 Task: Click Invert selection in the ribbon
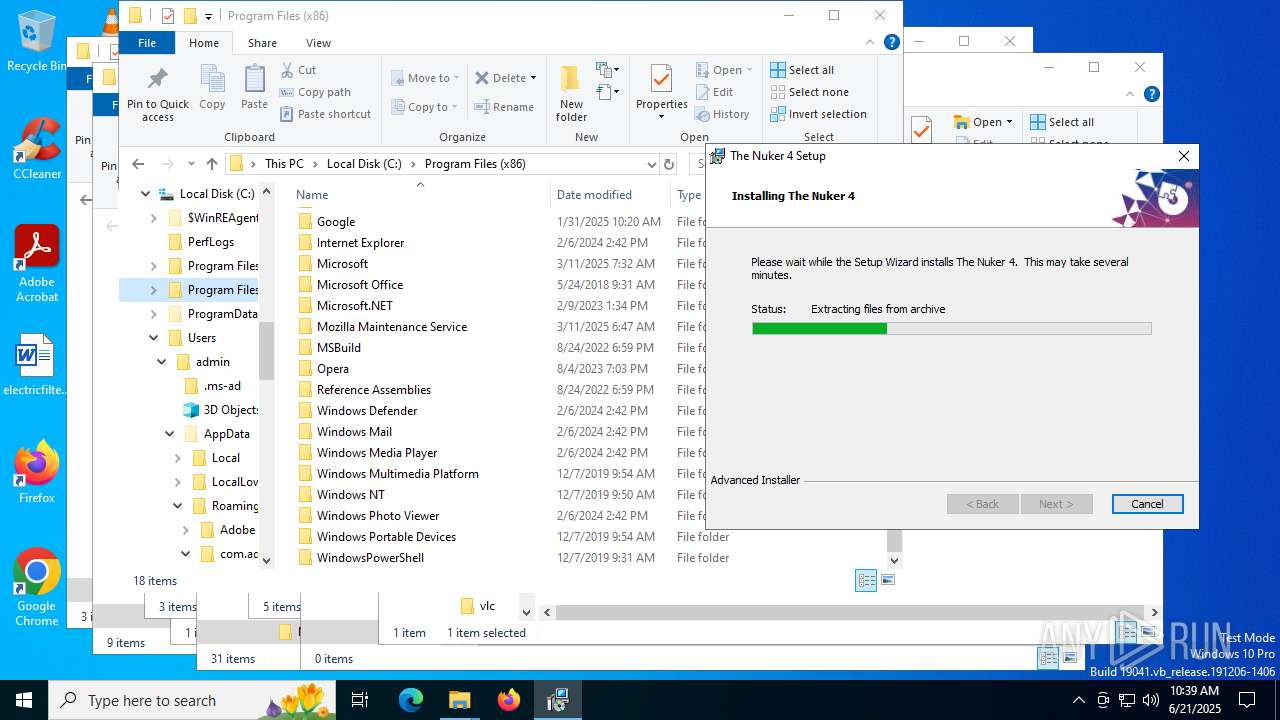point(818,114)
